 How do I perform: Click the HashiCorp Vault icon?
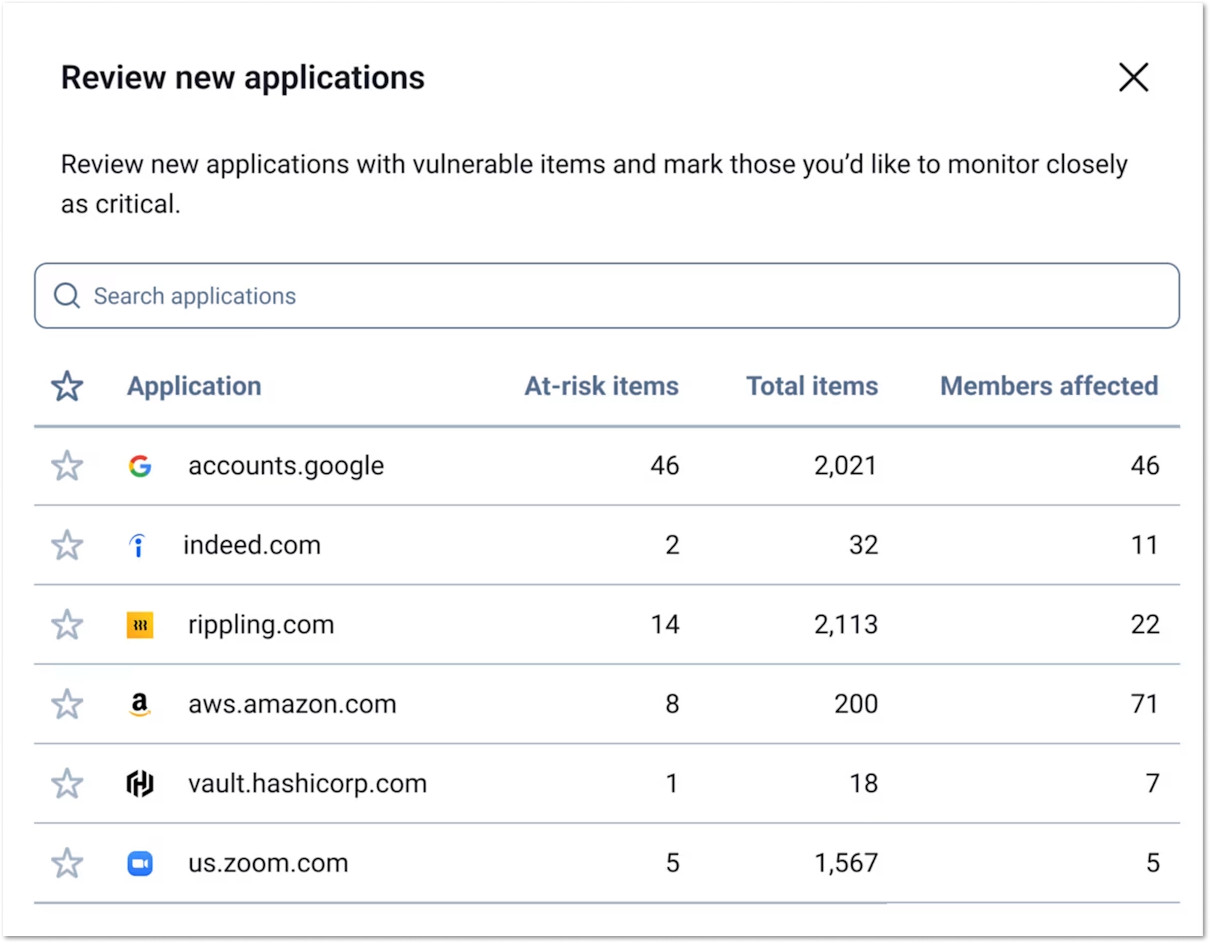(x=140, y=783)
